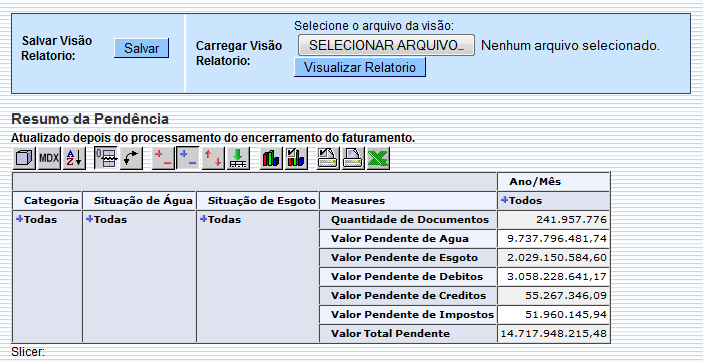Select the Valor Total Pendente label
The width and height of the screenshot is (703, 361).
408,333
